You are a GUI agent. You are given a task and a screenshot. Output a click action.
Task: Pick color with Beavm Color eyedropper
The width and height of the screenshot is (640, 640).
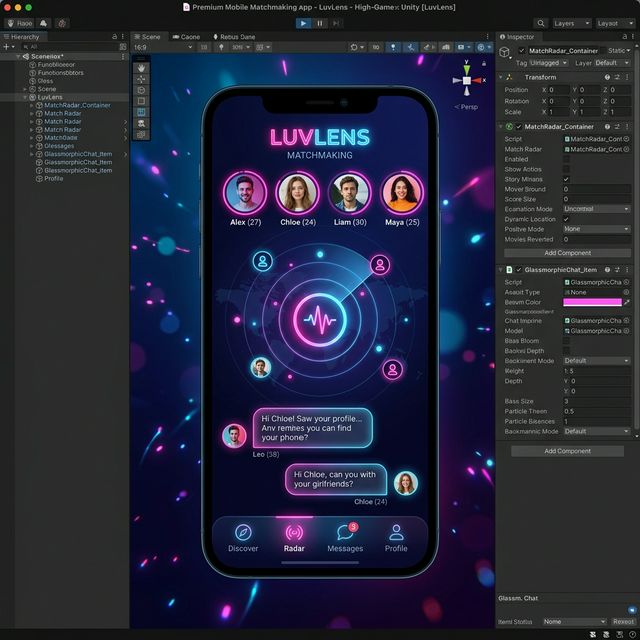[627, 302]
